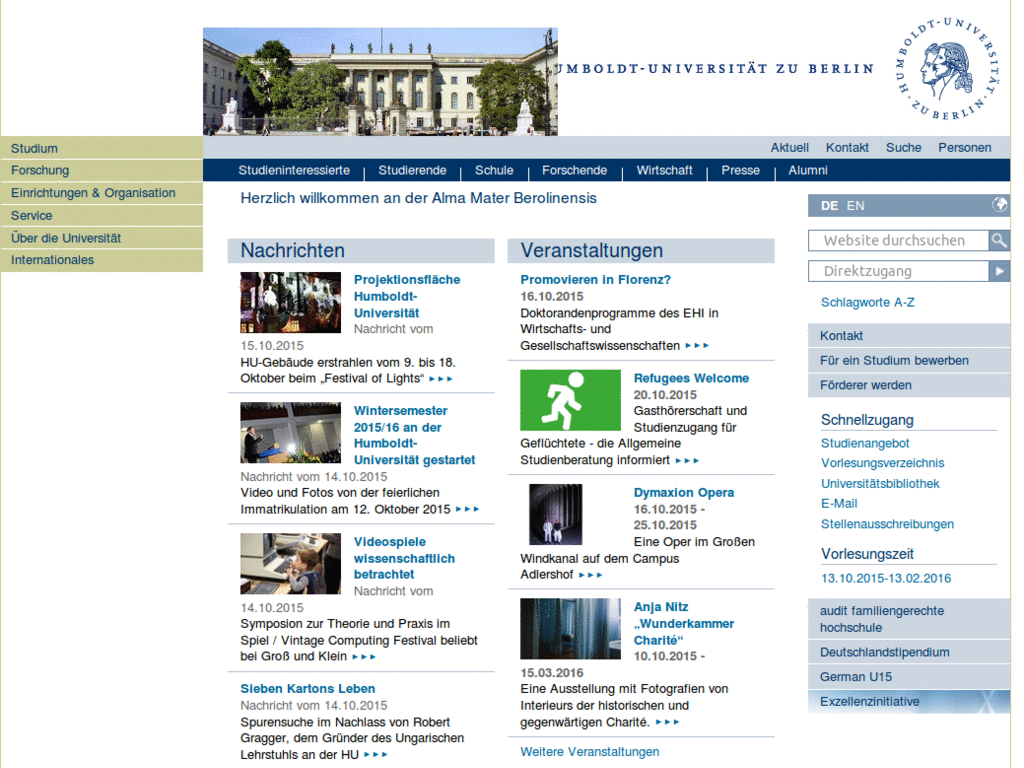Open Universitätsbibliothek quick link
Viewport: 1024px width, 768px height.
(880, 484)
